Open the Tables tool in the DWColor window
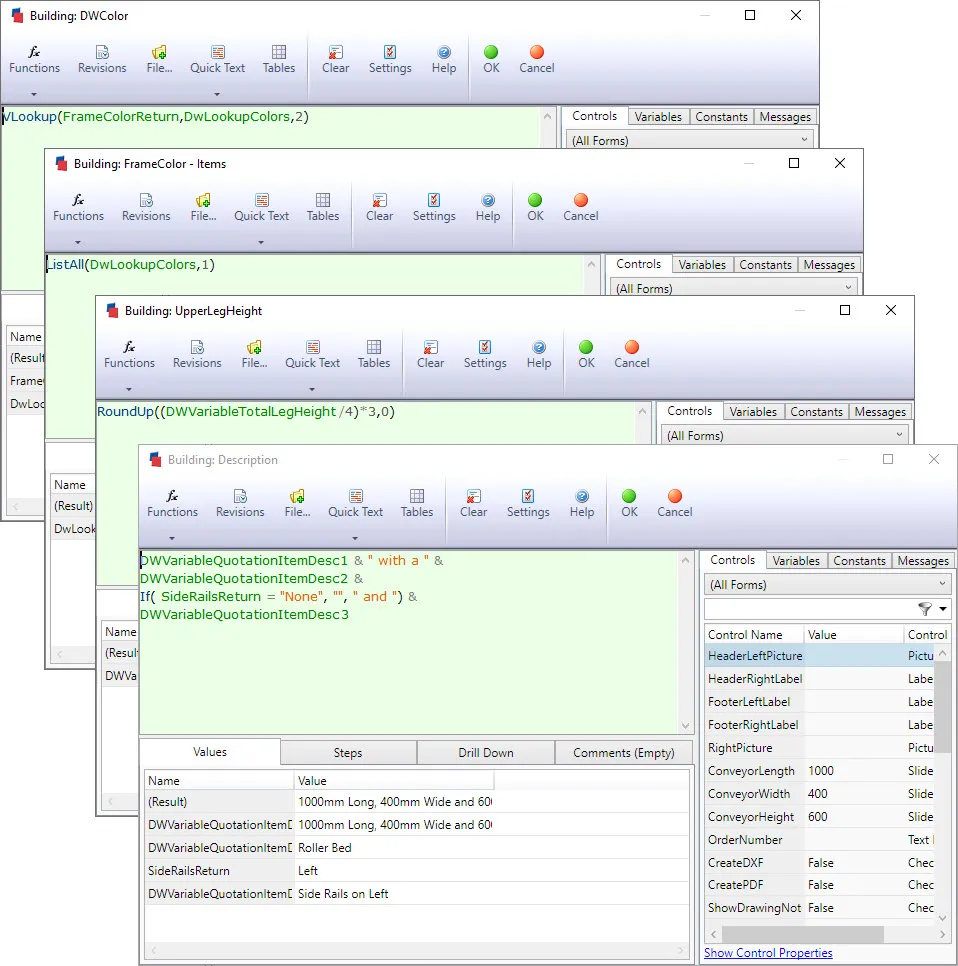The width and height of the screenshot is (958, 966). point(278,58)
